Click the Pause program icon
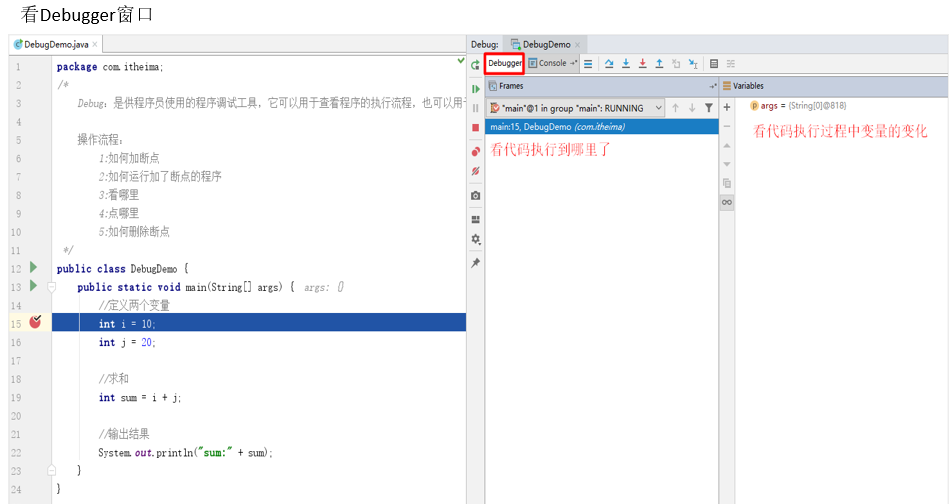The height and width of the screenshot is (504, 949). click(476, 108)
